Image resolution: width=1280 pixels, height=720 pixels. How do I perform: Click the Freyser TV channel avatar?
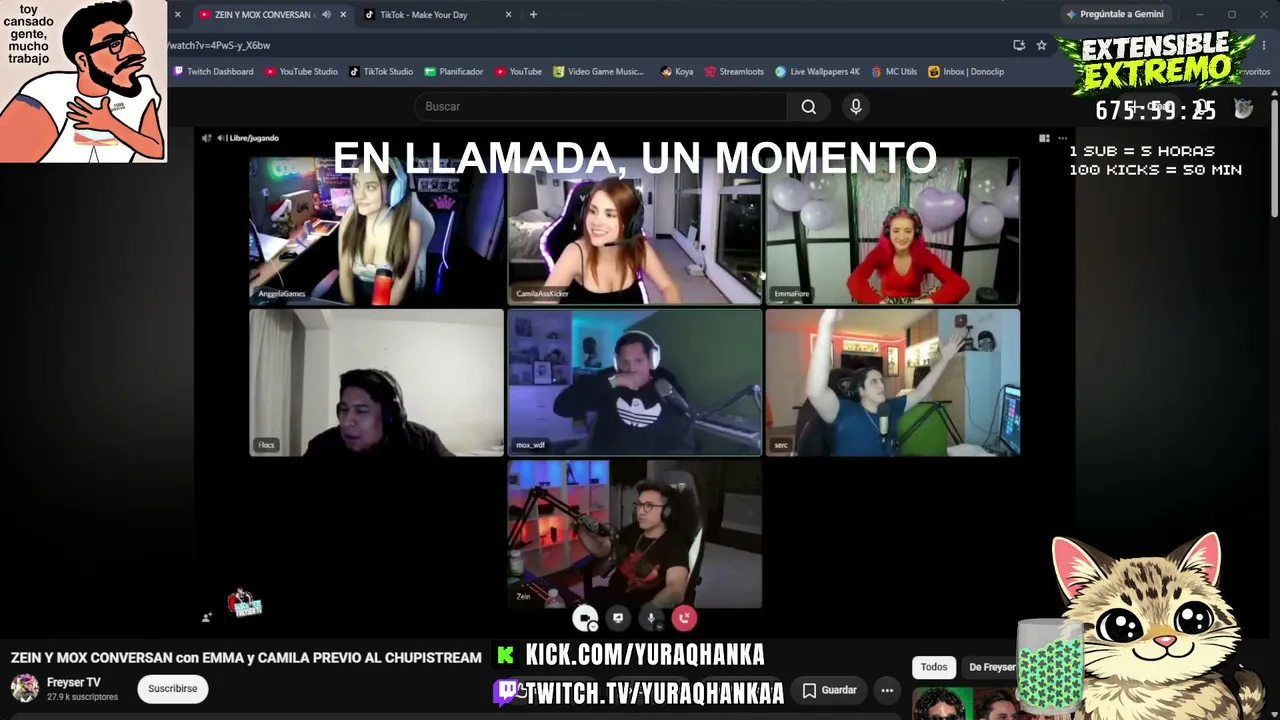pyautogui.click(x=25, y=688)
